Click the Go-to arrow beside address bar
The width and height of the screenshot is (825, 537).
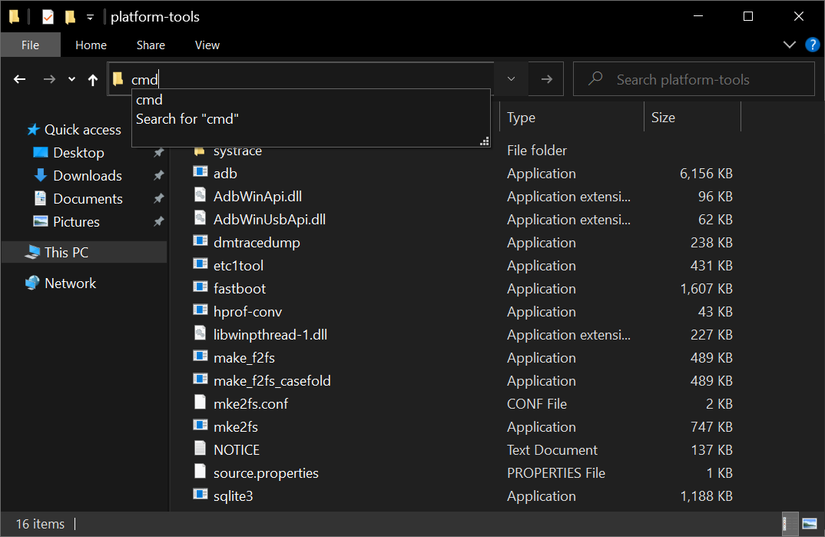pos(546,80)
